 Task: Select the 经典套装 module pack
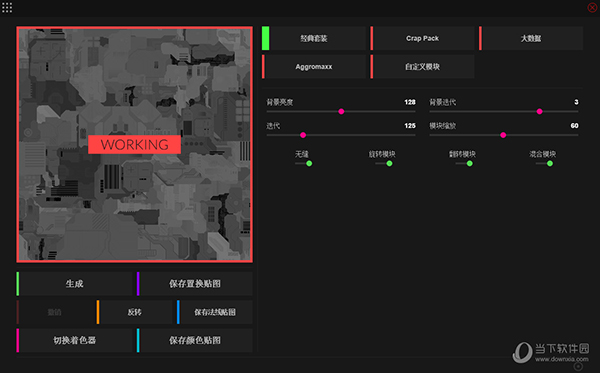point(313,38)
